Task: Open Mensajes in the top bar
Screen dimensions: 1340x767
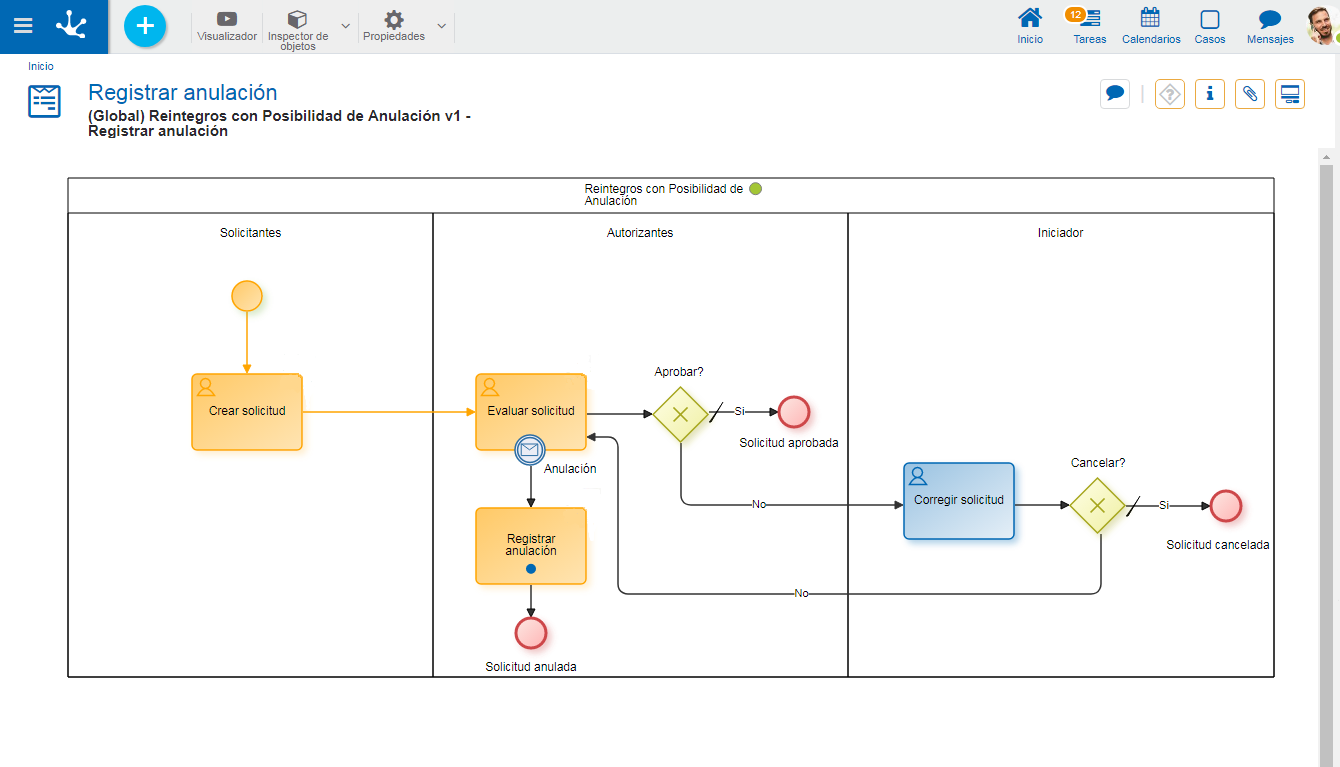Action: (x=1270, y=26)
